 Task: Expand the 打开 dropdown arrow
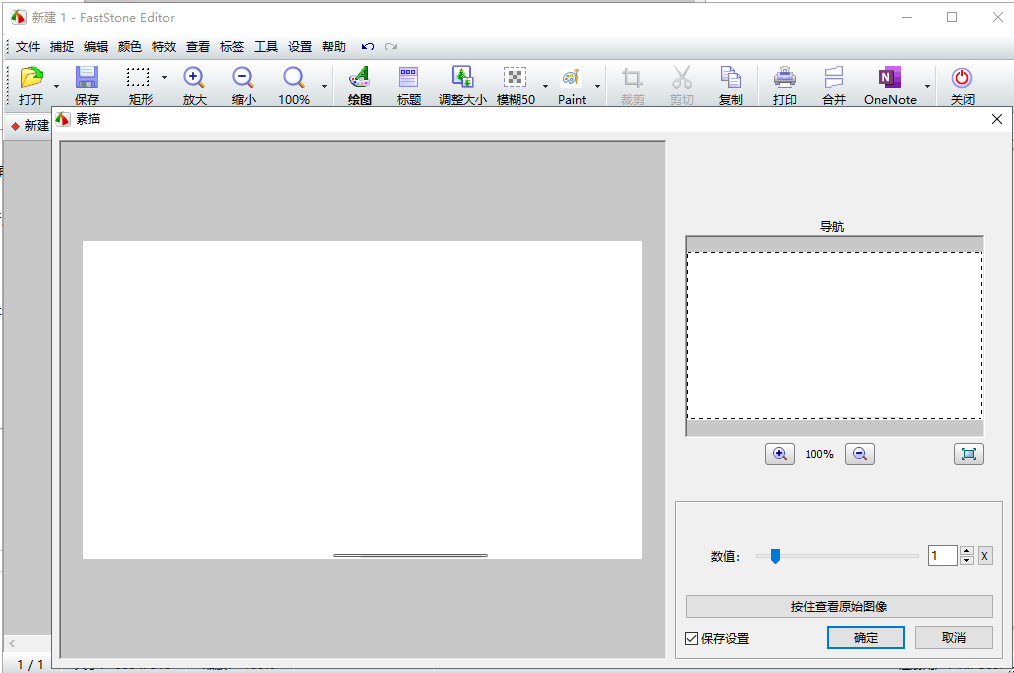coord(56,86)
